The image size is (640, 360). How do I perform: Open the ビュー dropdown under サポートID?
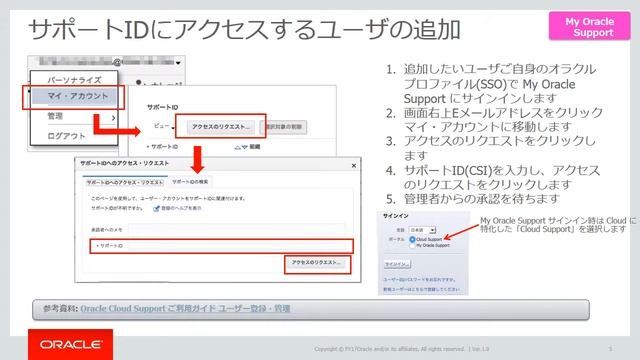tap(164, 127)
